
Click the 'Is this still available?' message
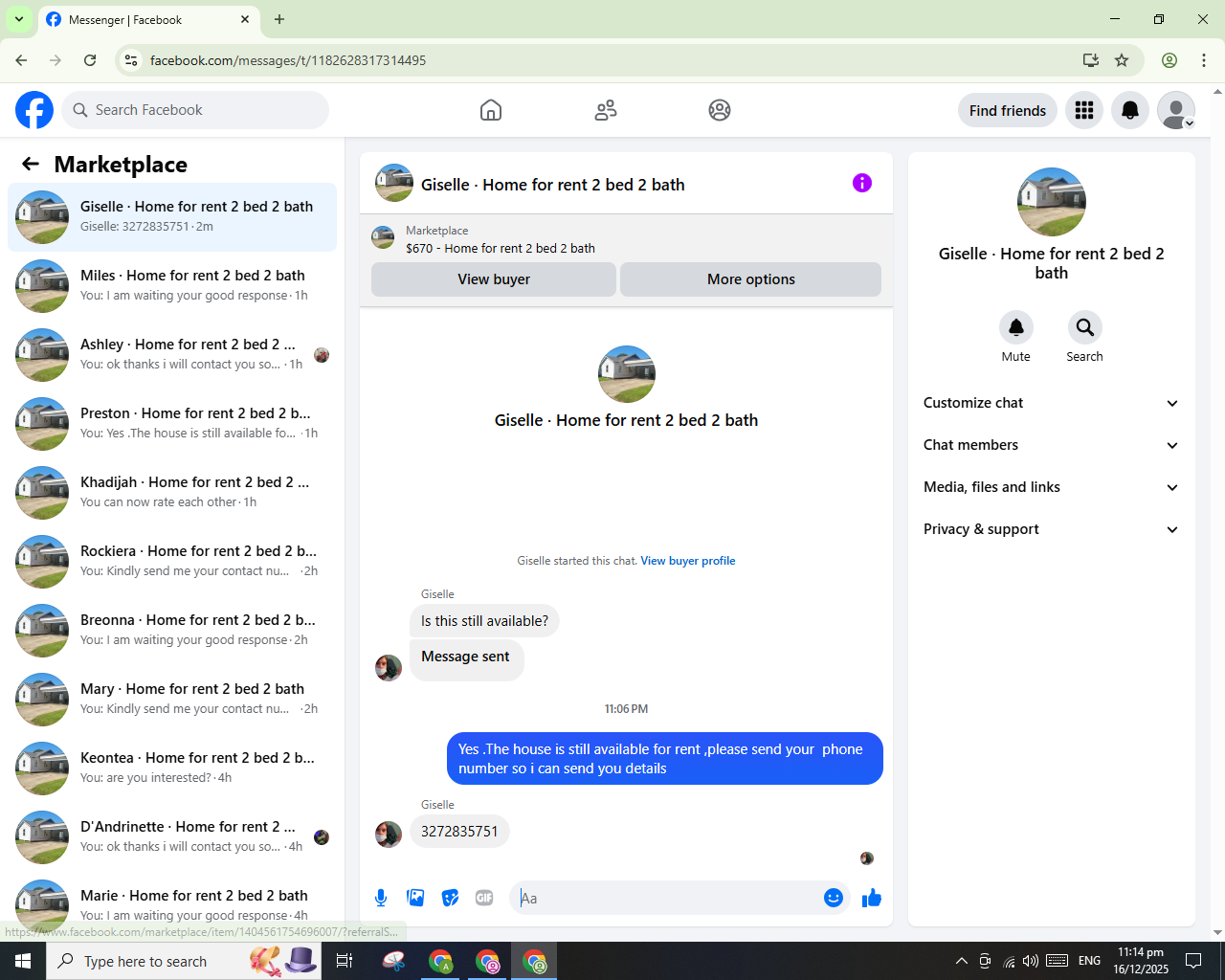pyautogui.click(x=484, y=621)
